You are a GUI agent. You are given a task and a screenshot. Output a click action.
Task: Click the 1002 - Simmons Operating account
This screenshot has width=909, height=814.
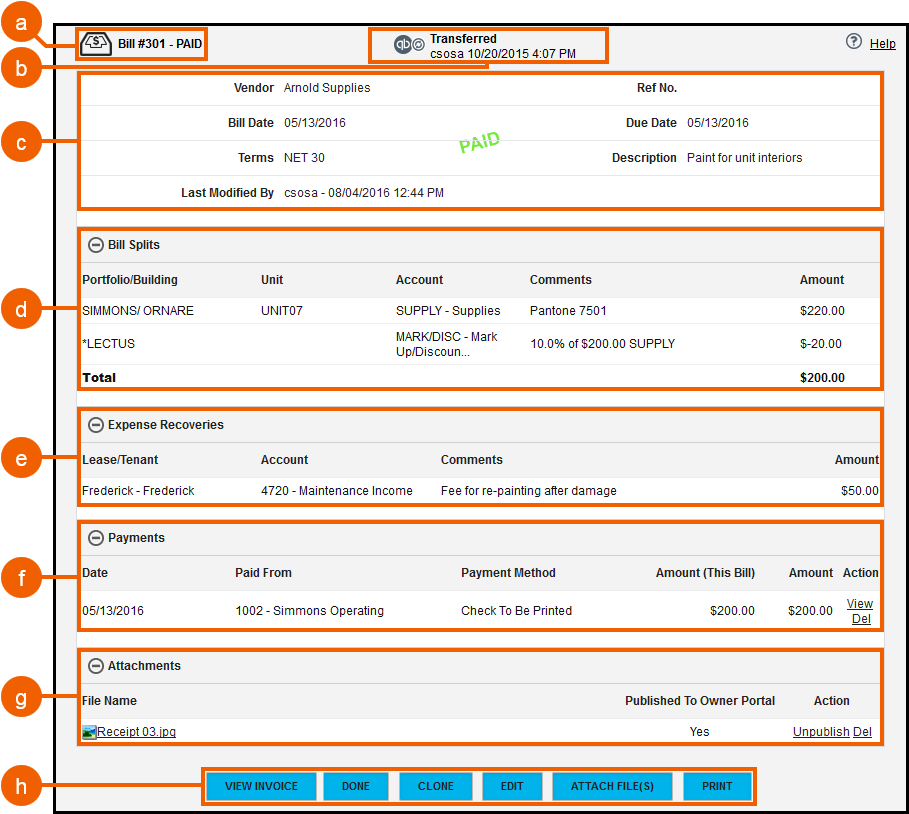tap(310, 610)
